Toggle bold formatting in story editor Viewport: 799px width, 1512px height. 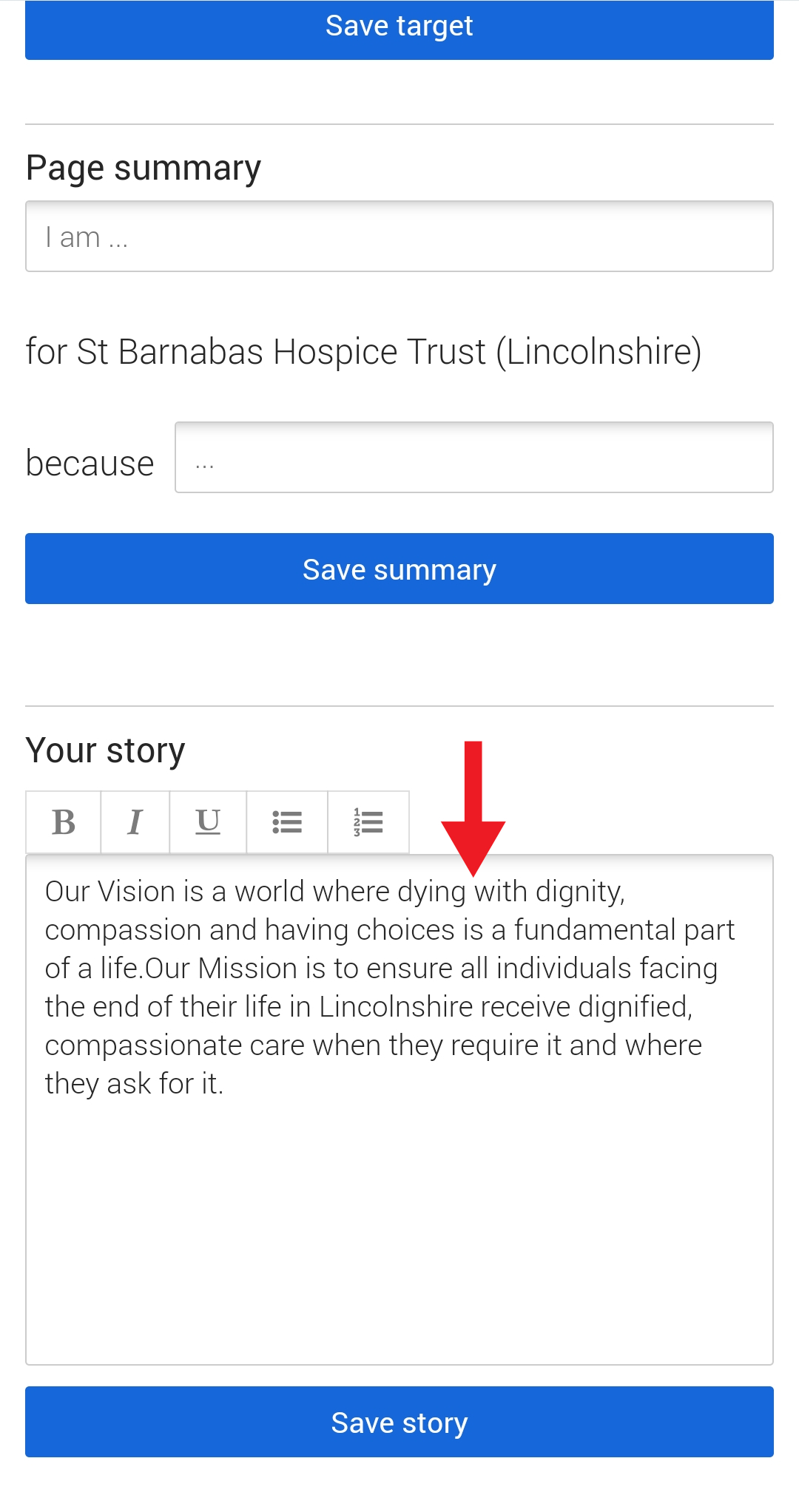click(64, 822)
